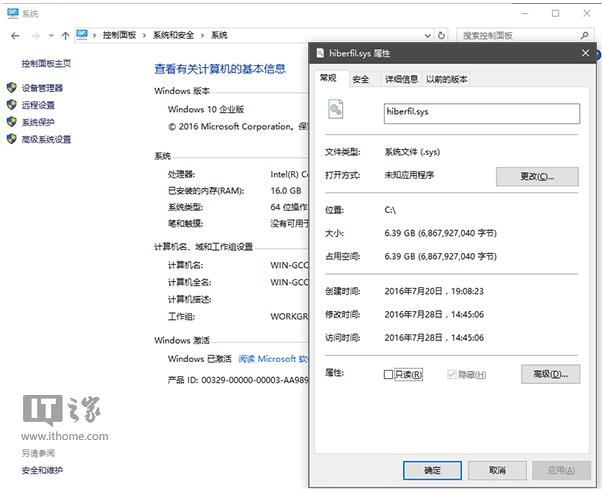602x490 pixels.
Task: Open the 以前的版本 tab
Action: 447,79
